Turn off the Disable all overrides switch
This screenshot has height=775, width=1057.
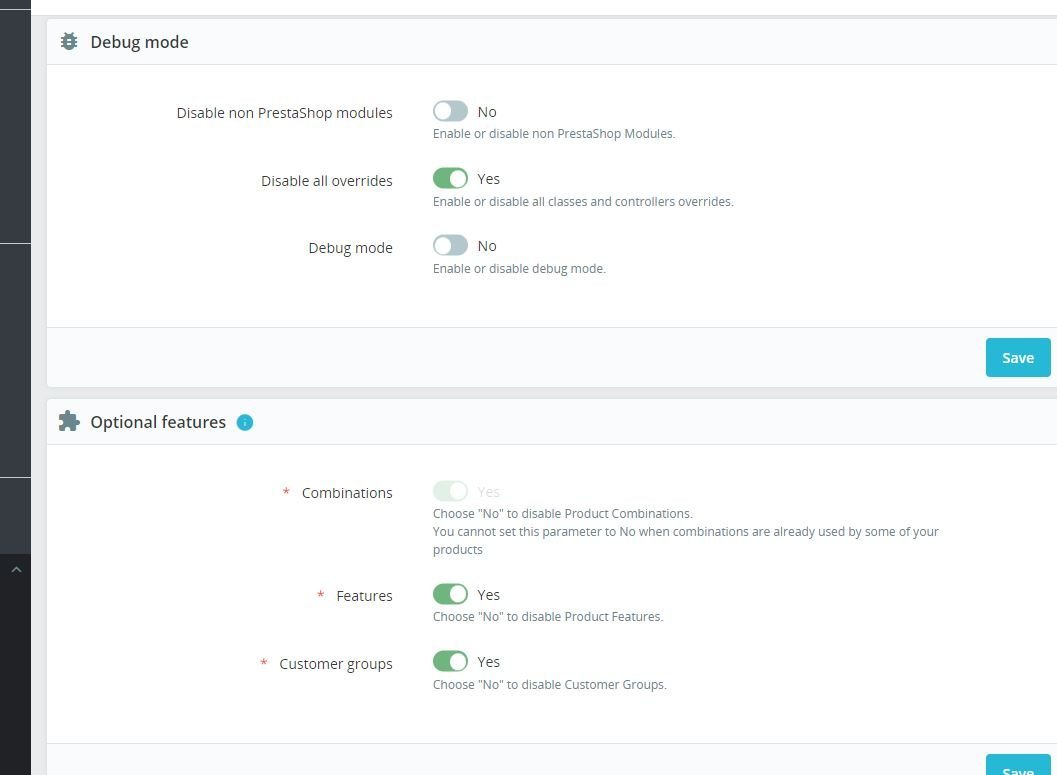pos(450,179)
